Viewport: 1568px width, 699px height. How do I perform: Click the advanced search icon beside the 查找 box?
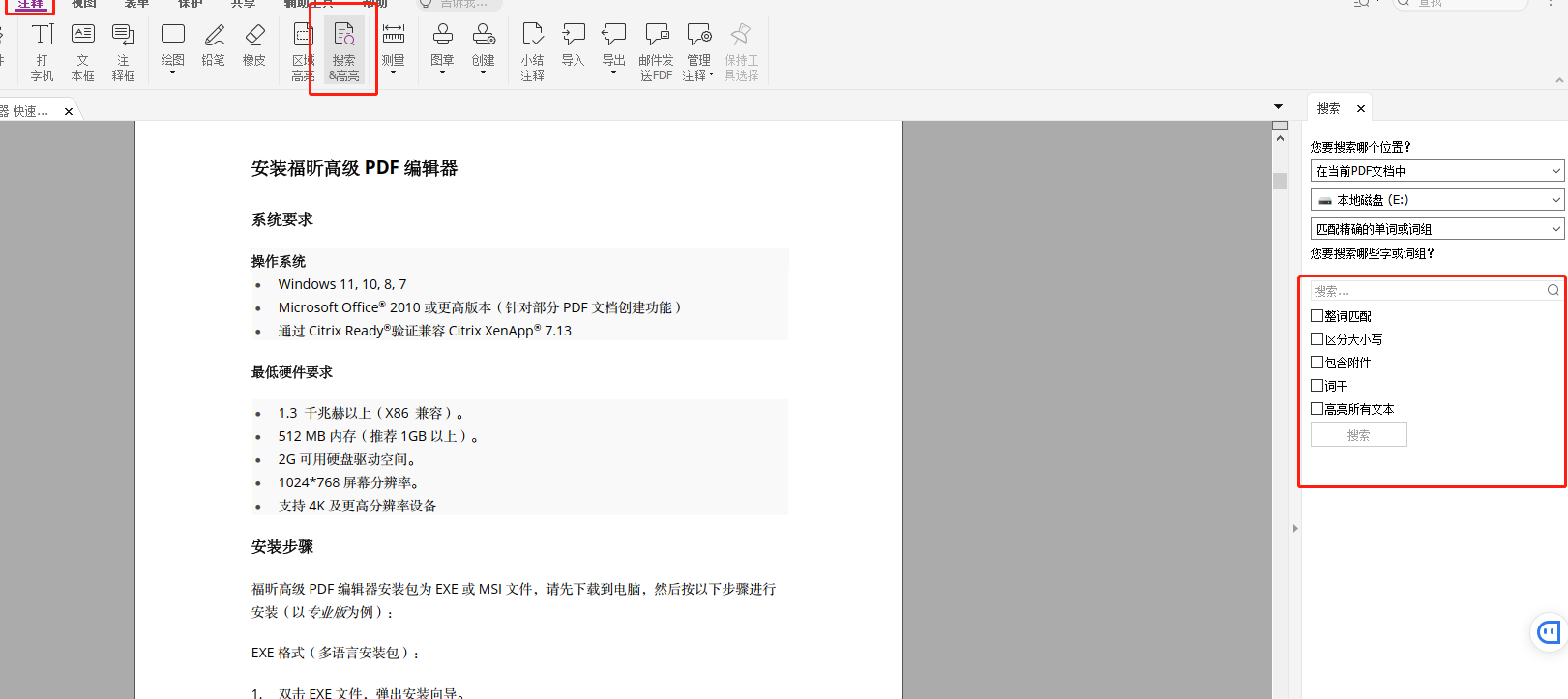(1361, 3)
